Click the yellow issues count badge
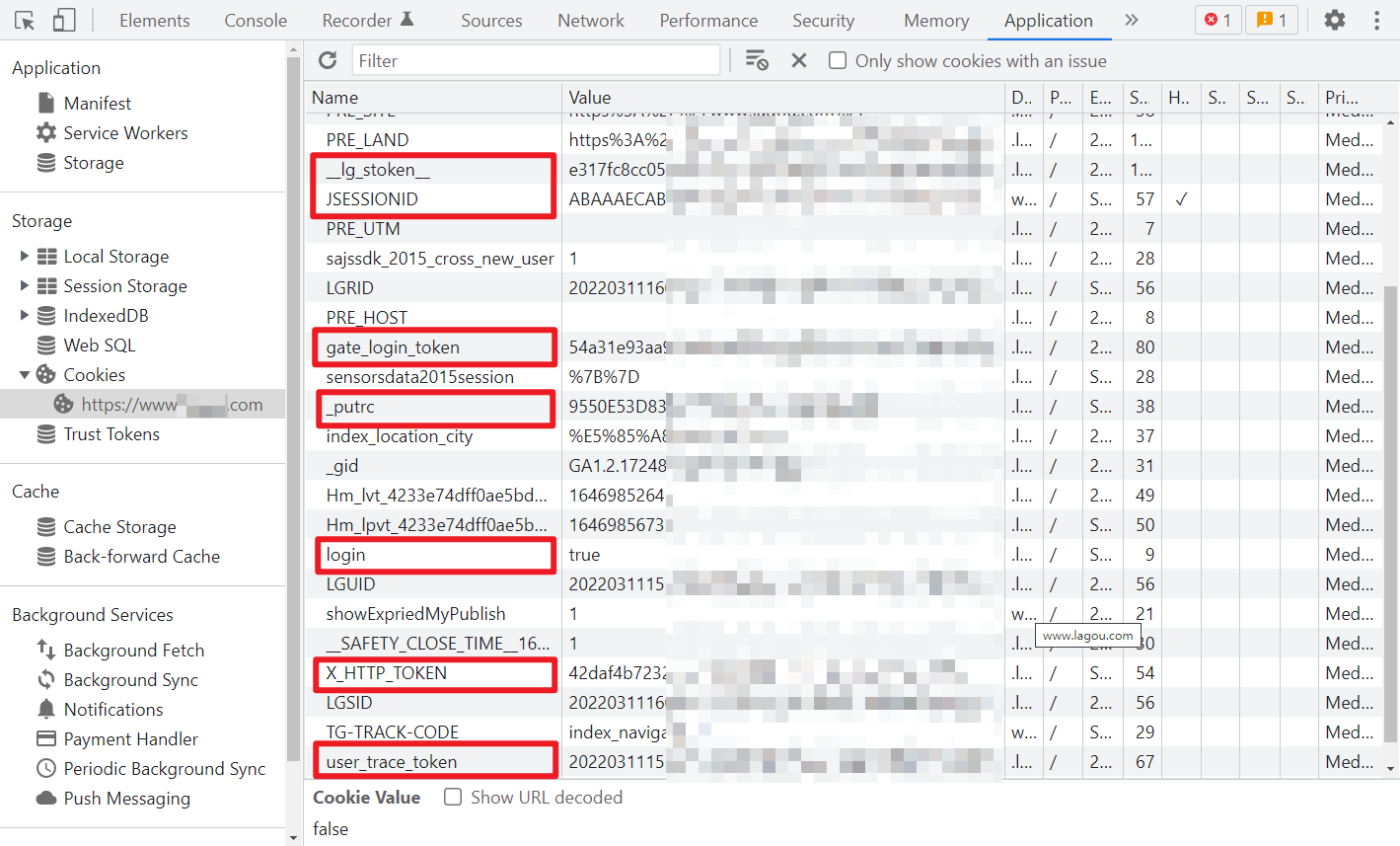Viewport: 1400px width, 846px height. coord(1272,20)
